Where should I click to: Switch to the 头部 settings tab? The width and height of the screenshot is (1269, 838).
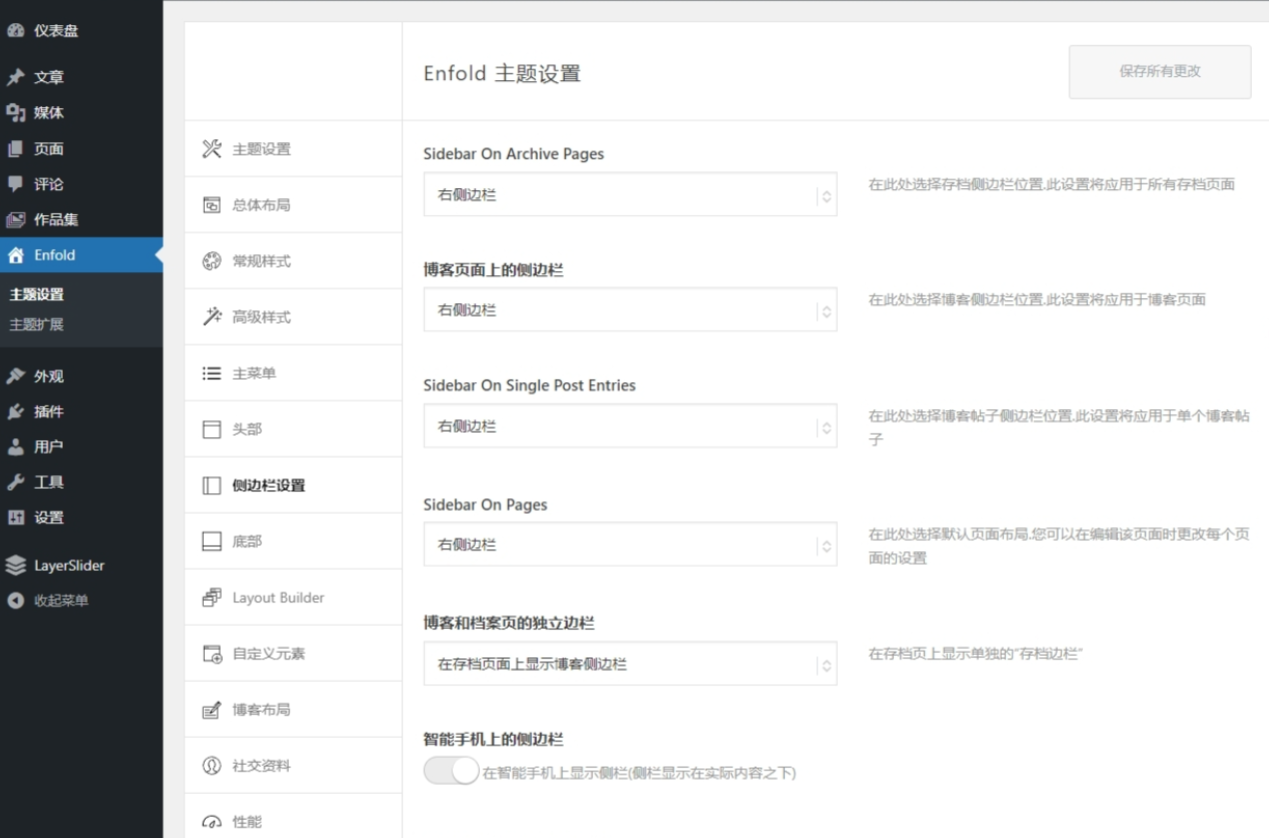coord(293,429)
